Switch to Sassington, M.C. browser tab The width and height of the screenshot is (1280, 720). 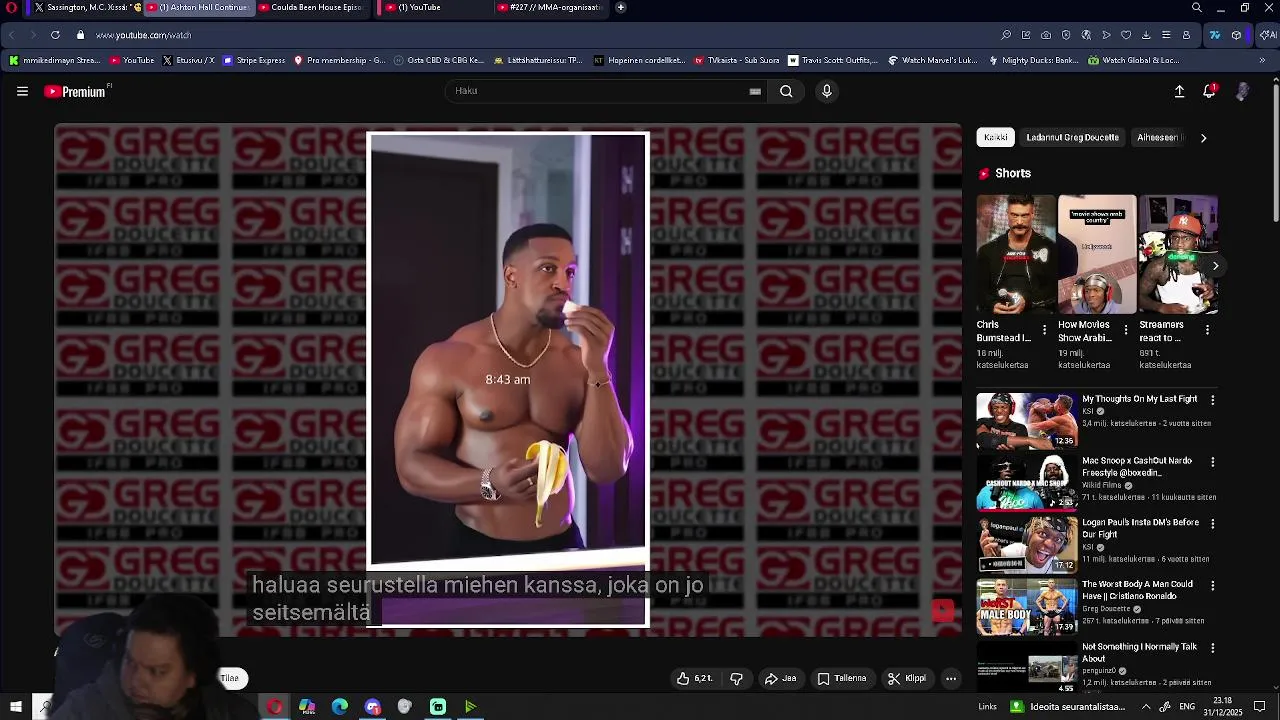(x=86, y=7)
